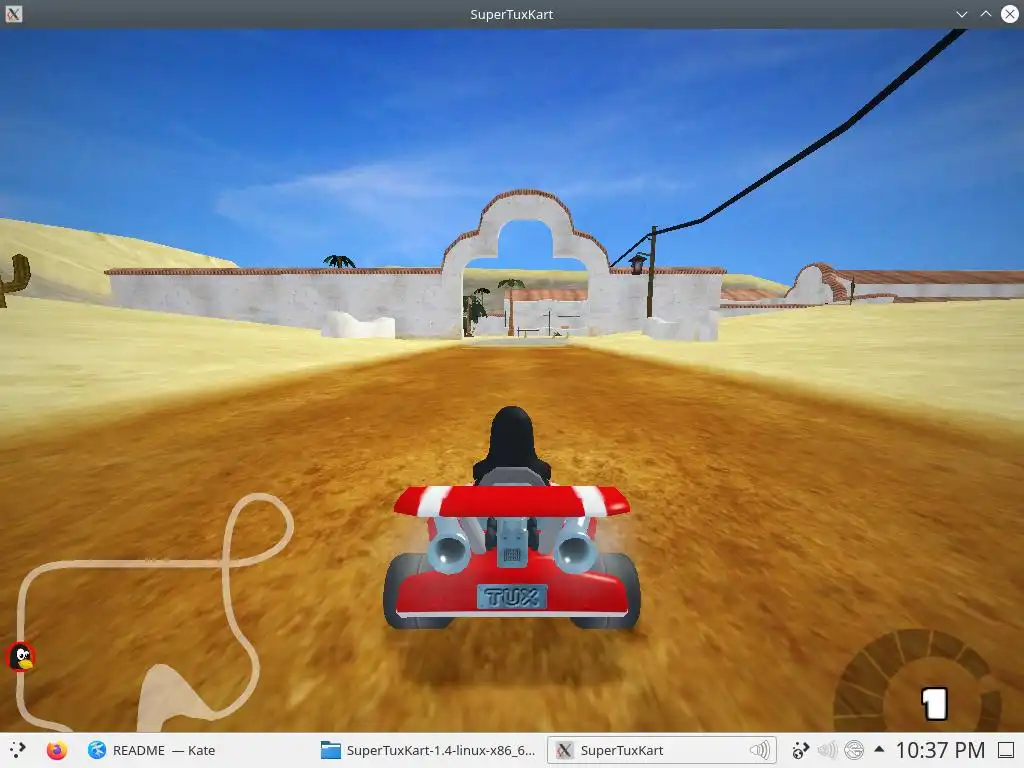
Task: Open the network connections tray icon
Action: (x=854, y=750)
